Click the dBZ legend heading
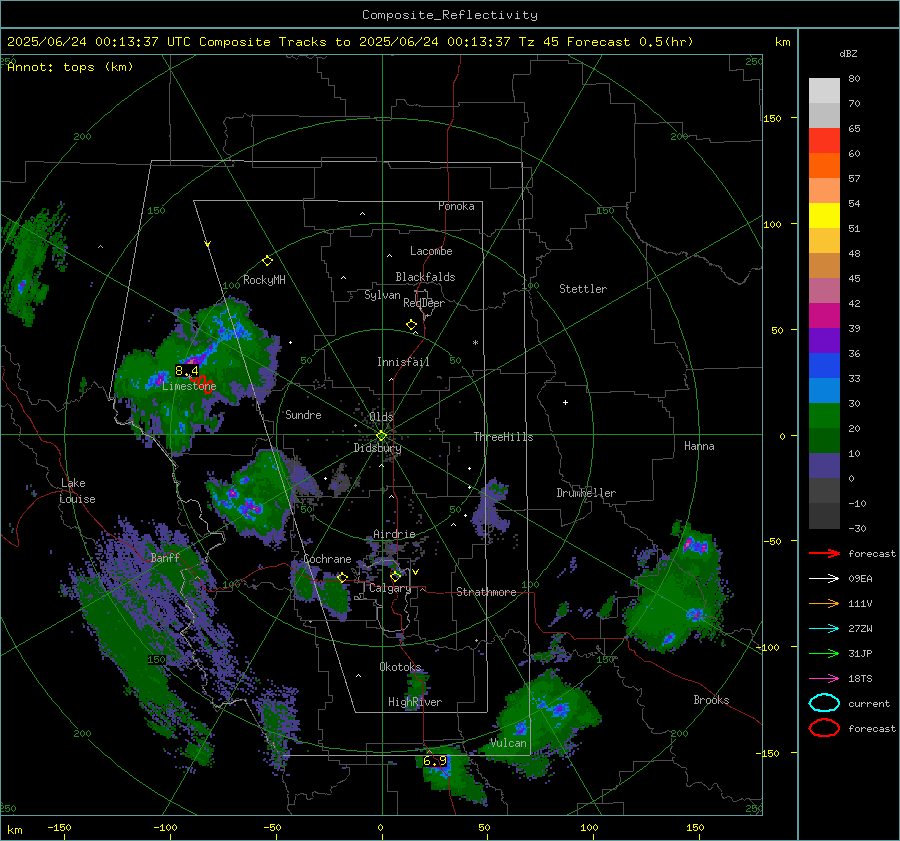 [848, 54]
